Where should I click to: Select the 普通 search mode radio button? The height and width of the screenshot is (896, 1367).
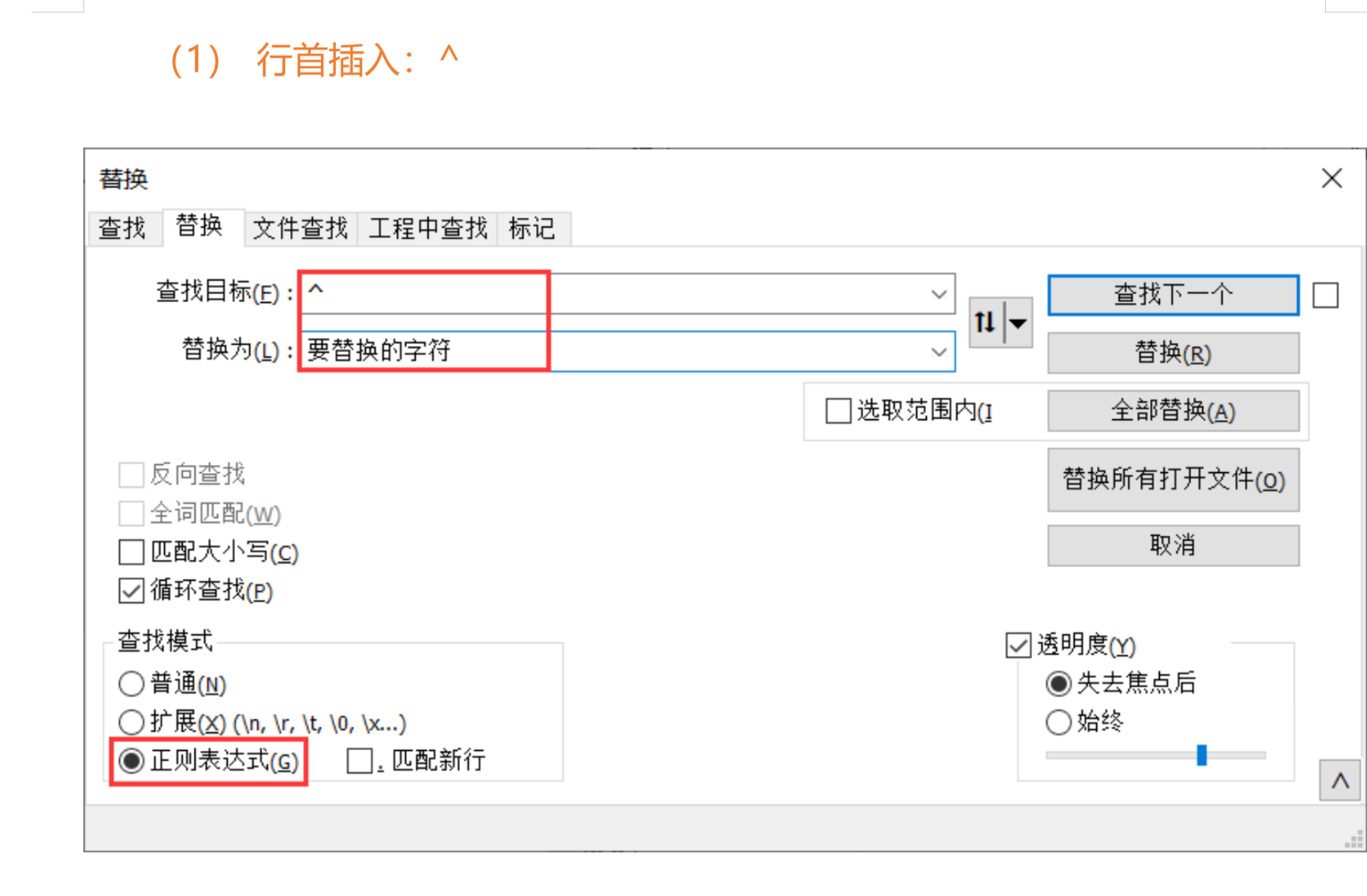point(131,684)
